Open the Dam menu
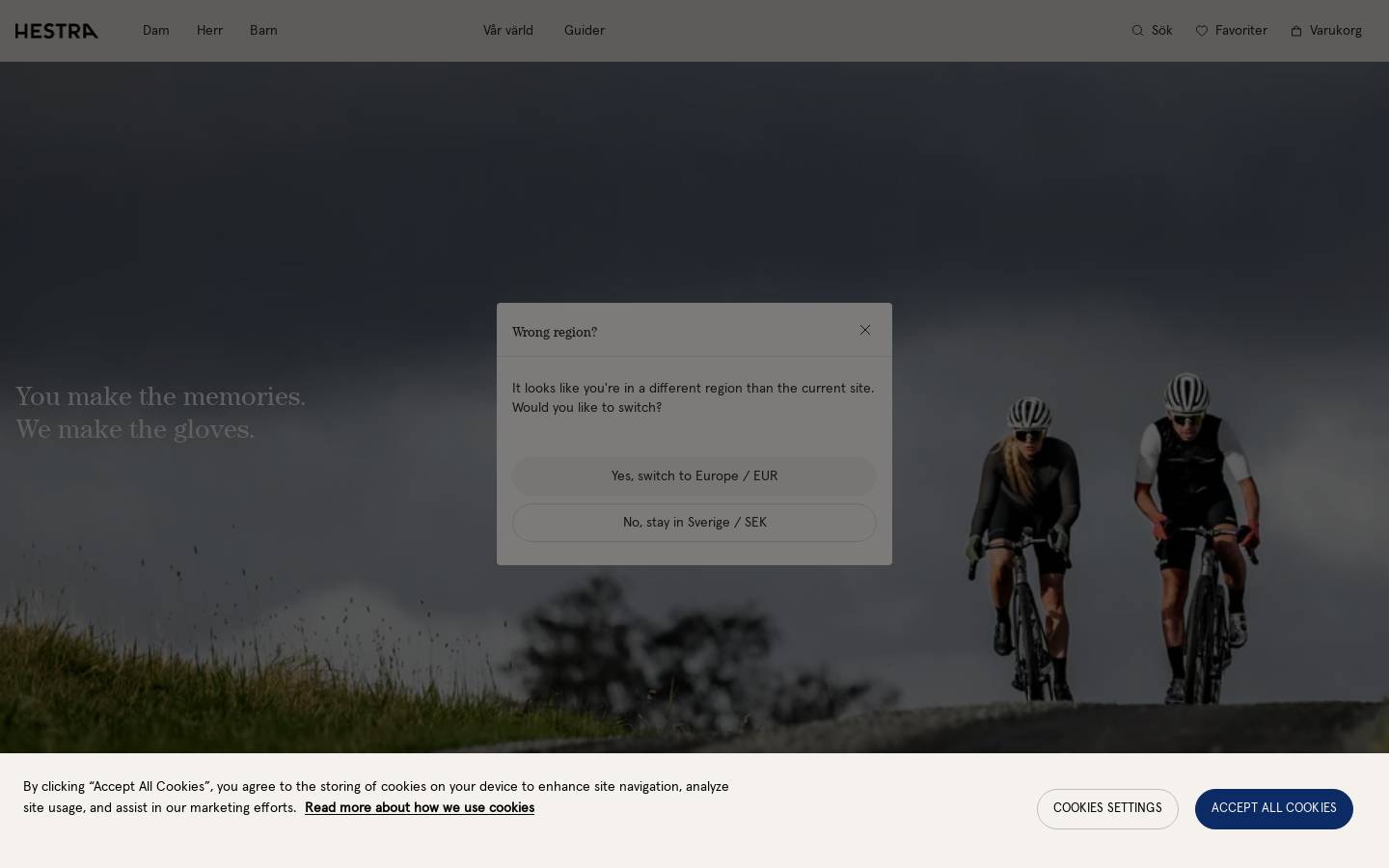The width and height of the screenshot is (1389, 868). coord(156,31)
